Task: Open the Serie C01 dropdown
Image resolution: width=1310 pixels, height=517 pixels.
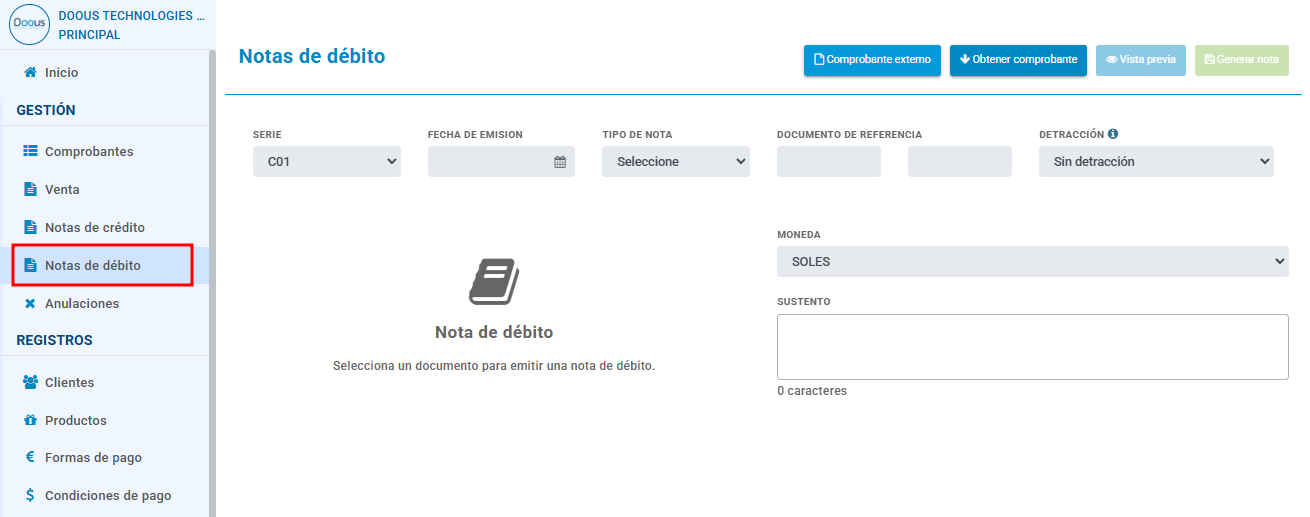Action: point(327,162)
